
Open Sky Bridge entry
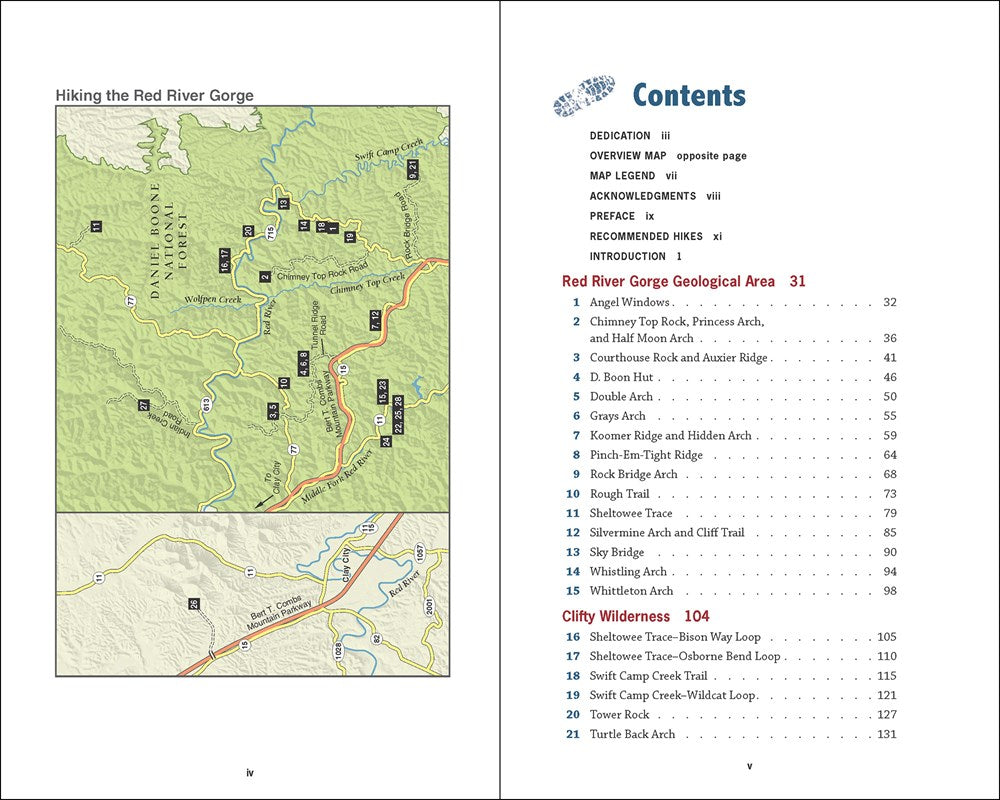click(731, 552)
